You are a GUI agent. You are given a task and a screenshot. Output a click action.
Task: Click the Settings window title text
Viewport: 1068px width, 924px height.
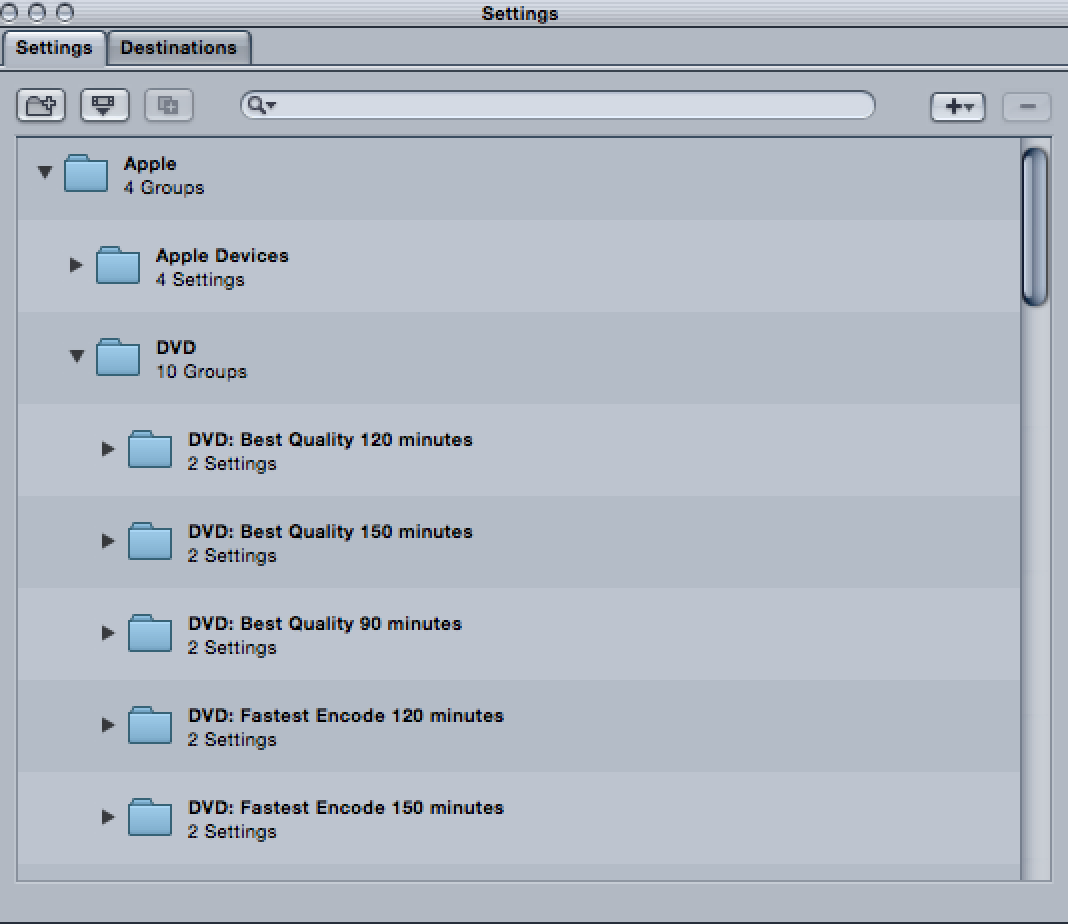pyautogui.click(x=520, y=14)
